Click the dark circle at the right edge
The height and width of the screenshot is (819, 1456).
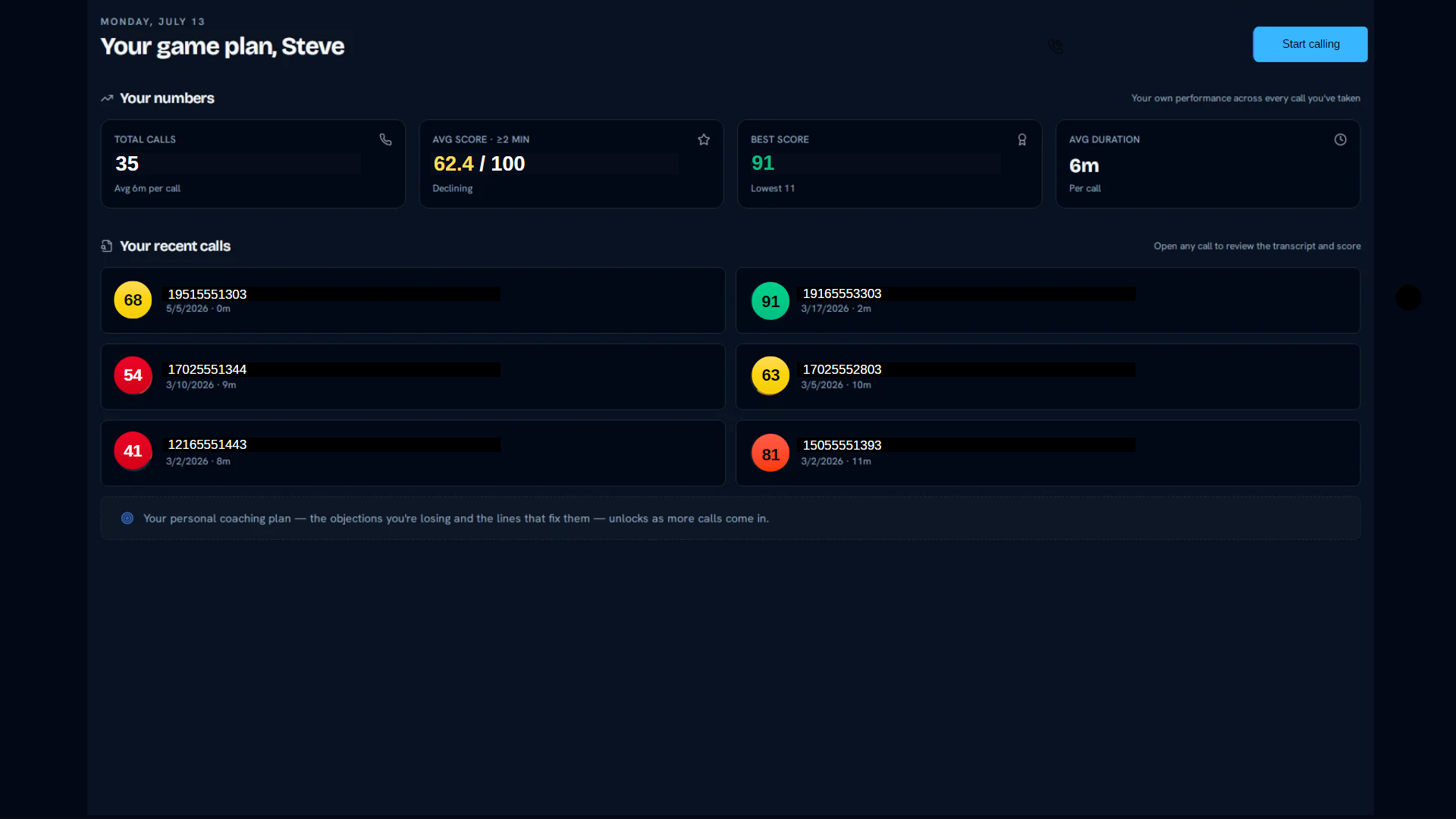tap(1408, 297)
